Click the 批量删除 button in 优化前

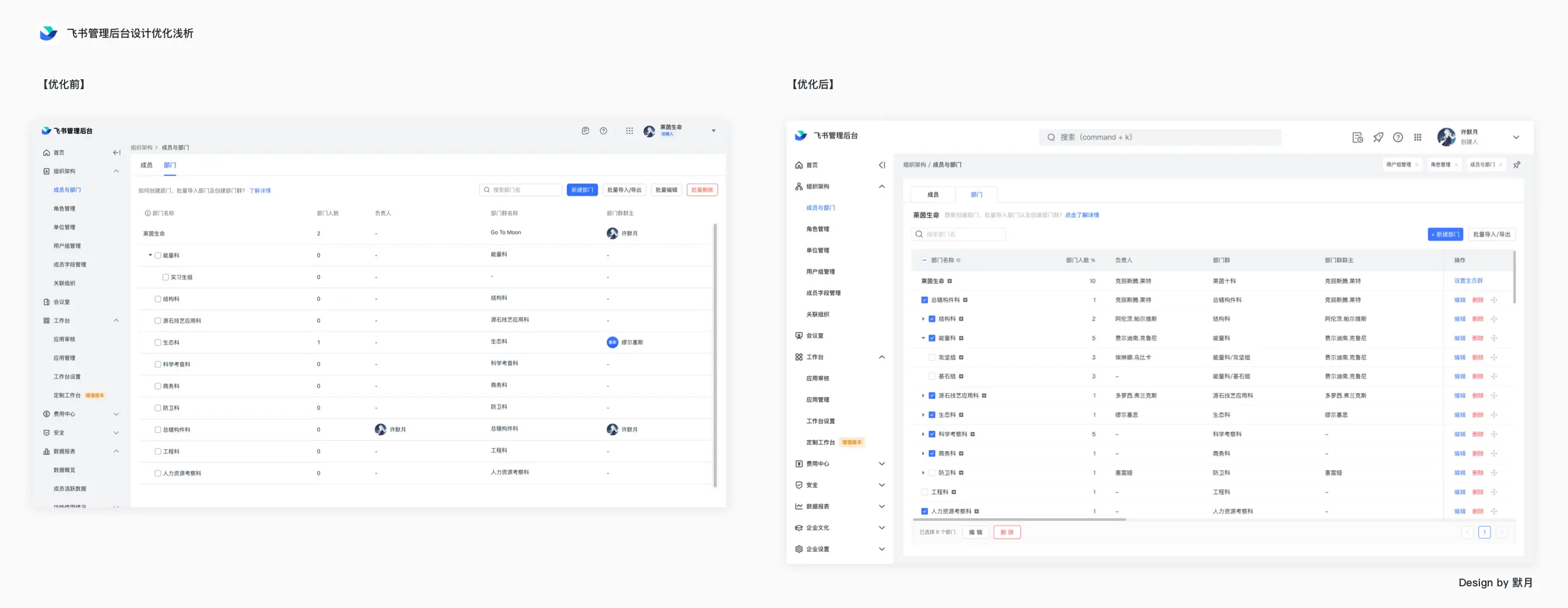tap(702, 190)
